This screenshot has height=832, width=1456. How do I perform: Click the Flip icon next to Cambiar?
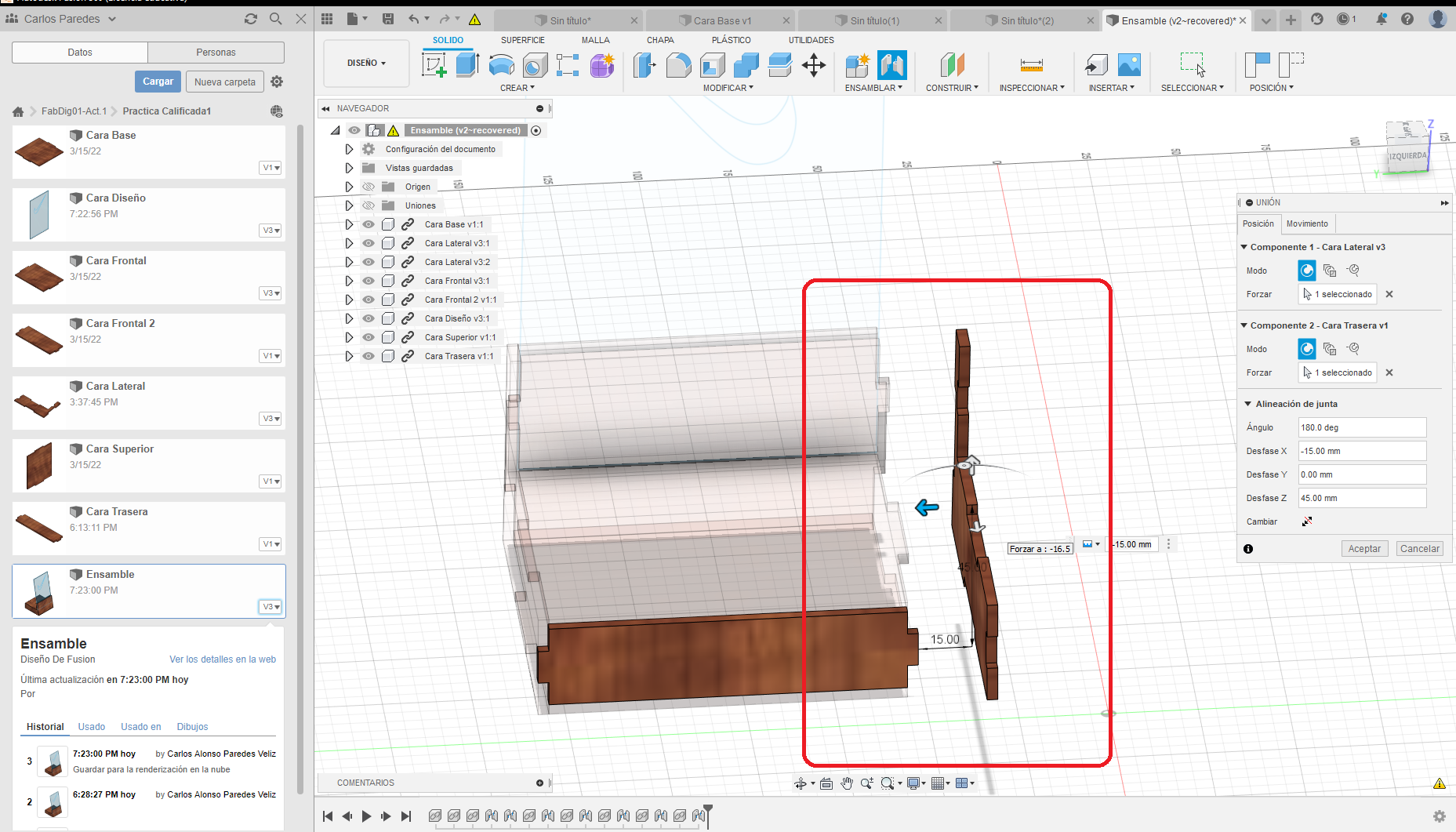click(x=1307, y=521)
